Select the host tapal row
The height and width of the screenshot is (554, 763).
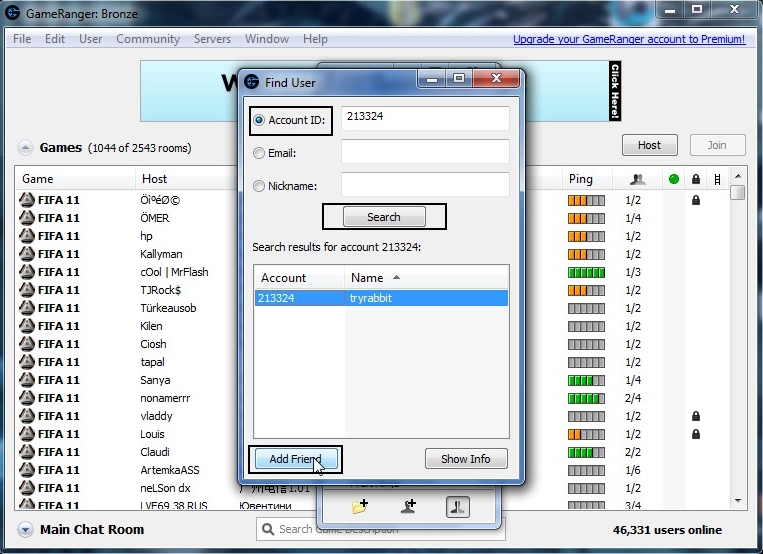tap(152, 362)
